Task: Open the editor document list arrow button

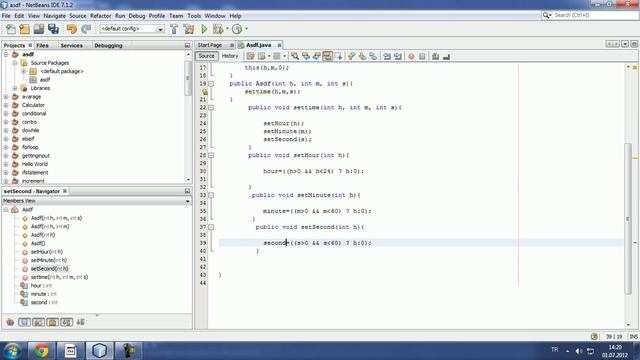Action: (x=625, y=44)
